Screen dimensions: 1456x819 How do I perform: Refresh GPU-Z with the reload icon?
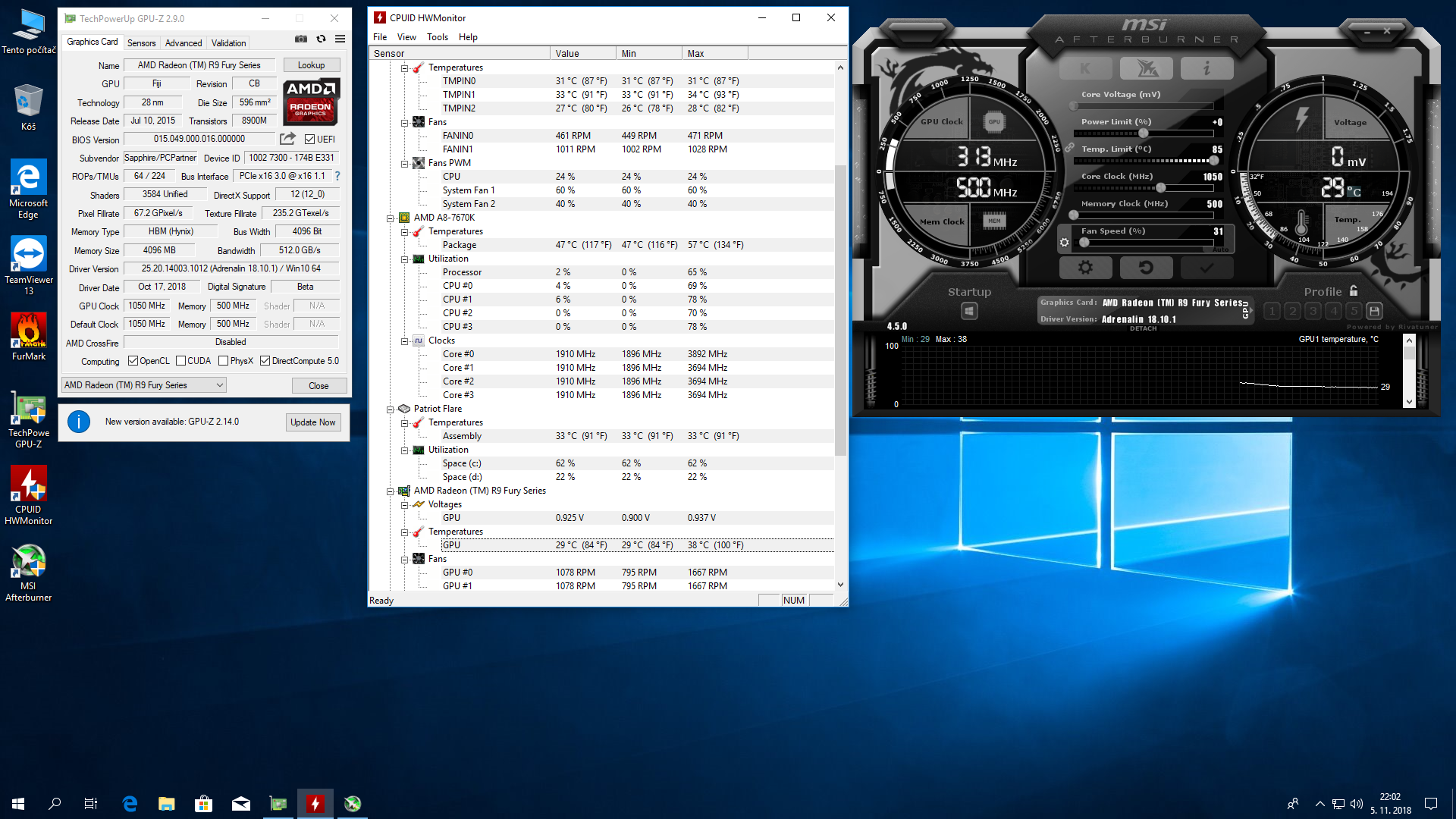[321, 39]
